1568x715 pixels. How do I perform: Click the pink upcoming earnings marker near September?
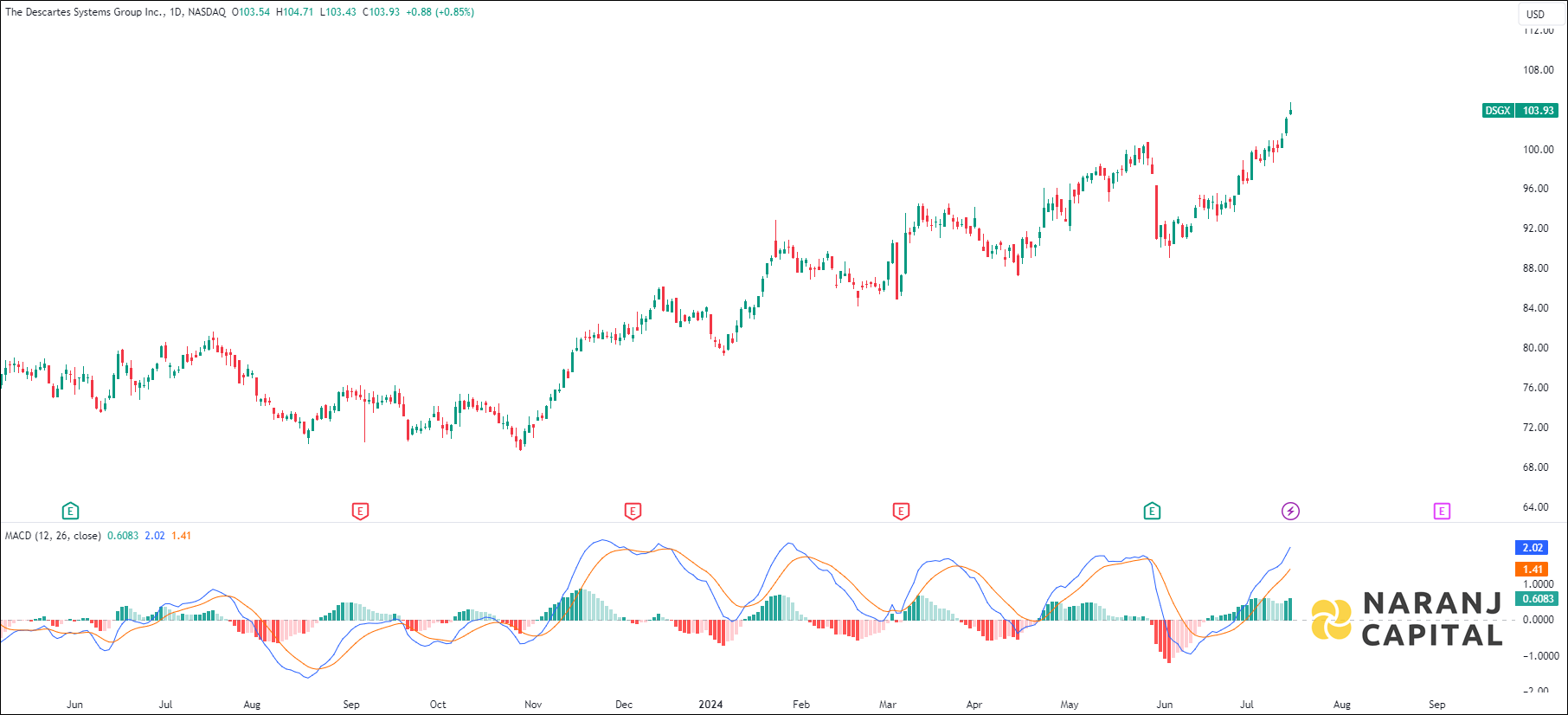point(1442,512)
